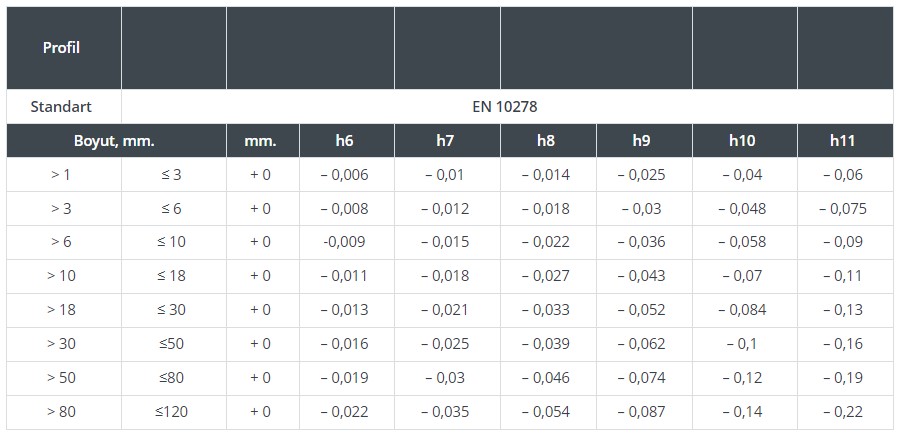Select the h8 column header
900x436 pixels.
pos(545,141)
